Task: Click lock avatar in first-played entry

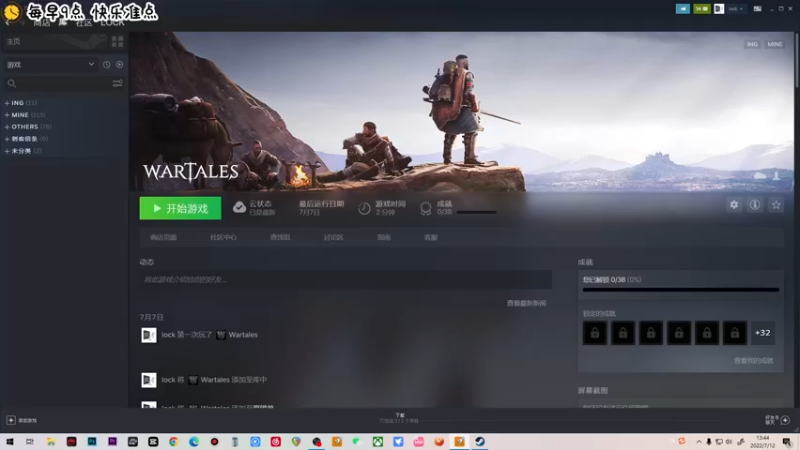Action: coord(148,335)
